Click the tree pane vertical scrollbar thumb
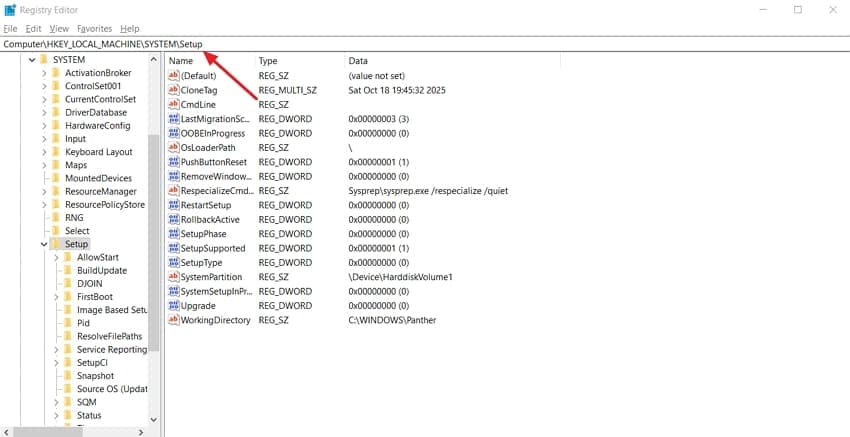The width and height of the screenshot is (850, 437). click(153, 242)
